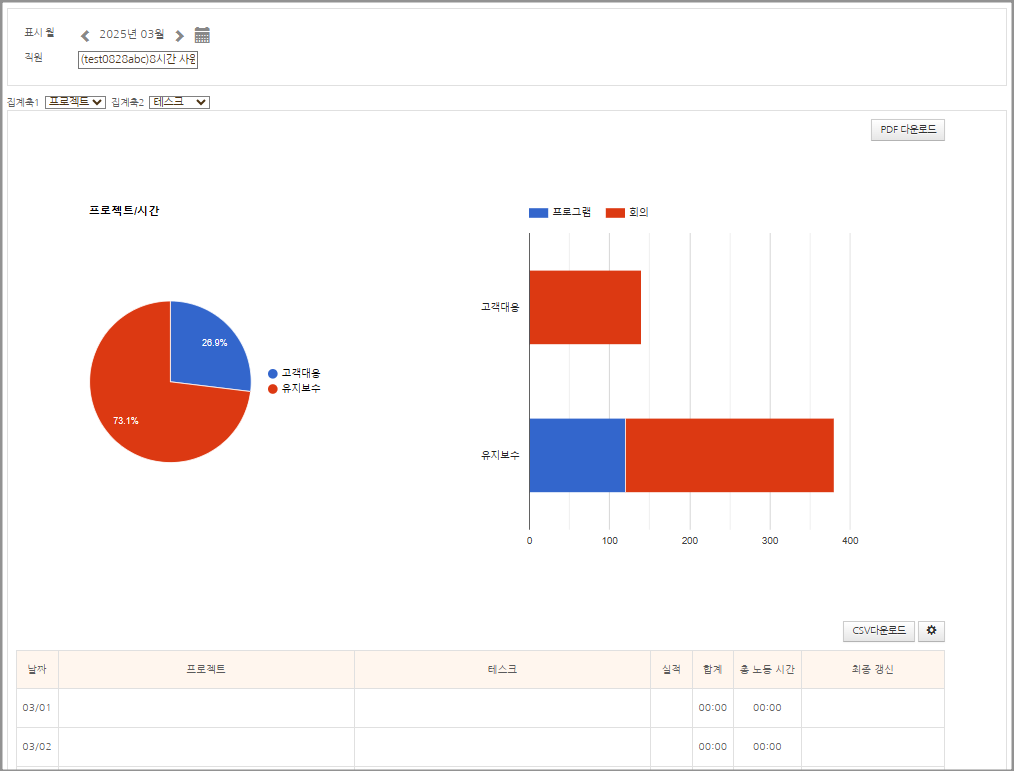Click the employee name input field
Image resolution: width=1014 pixels, height=771 pixels.
click(138, 59)
